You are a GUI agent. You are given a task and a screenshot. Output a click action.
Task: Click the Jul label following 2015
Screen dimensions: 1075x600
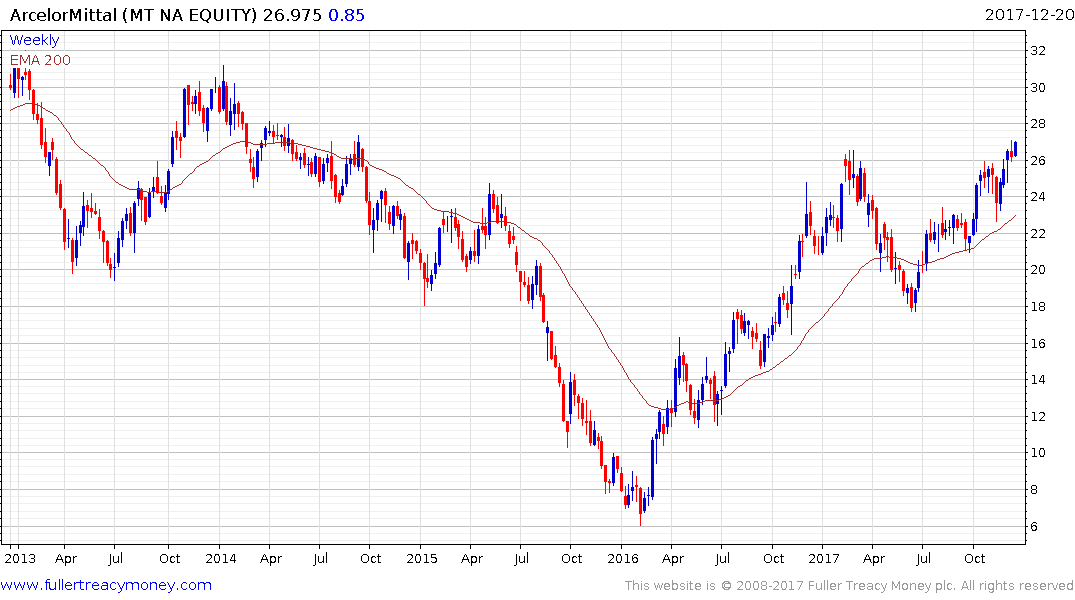(x=521, y=558)
